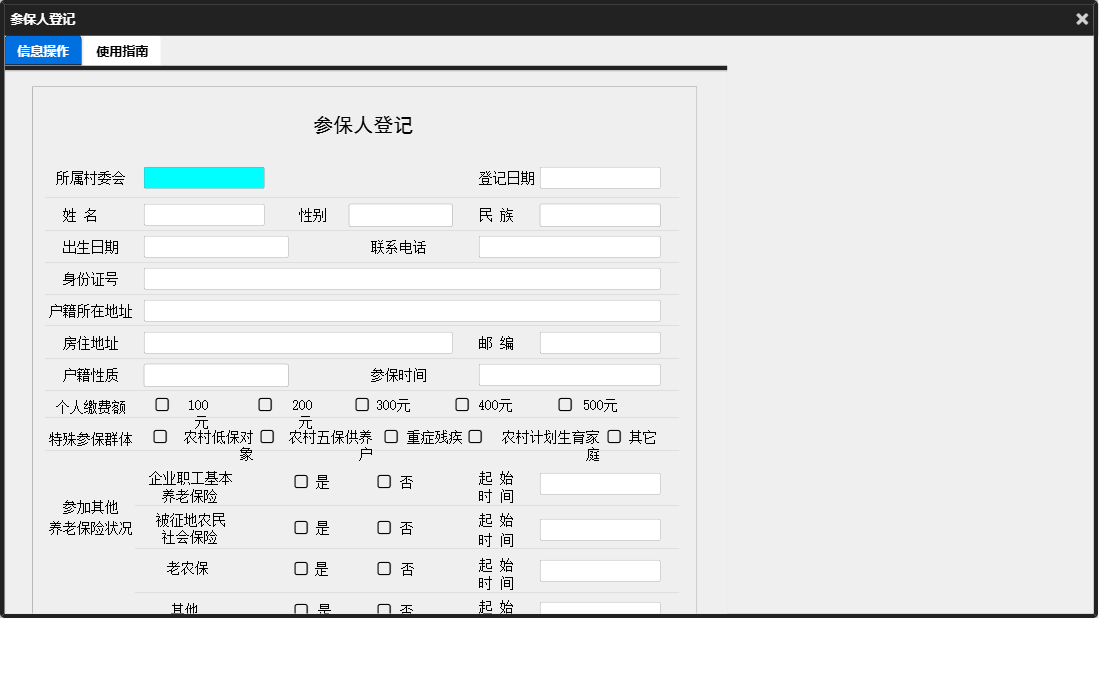
Task: Focus the 联系电话 input field
Action: (x=568, y=246)
